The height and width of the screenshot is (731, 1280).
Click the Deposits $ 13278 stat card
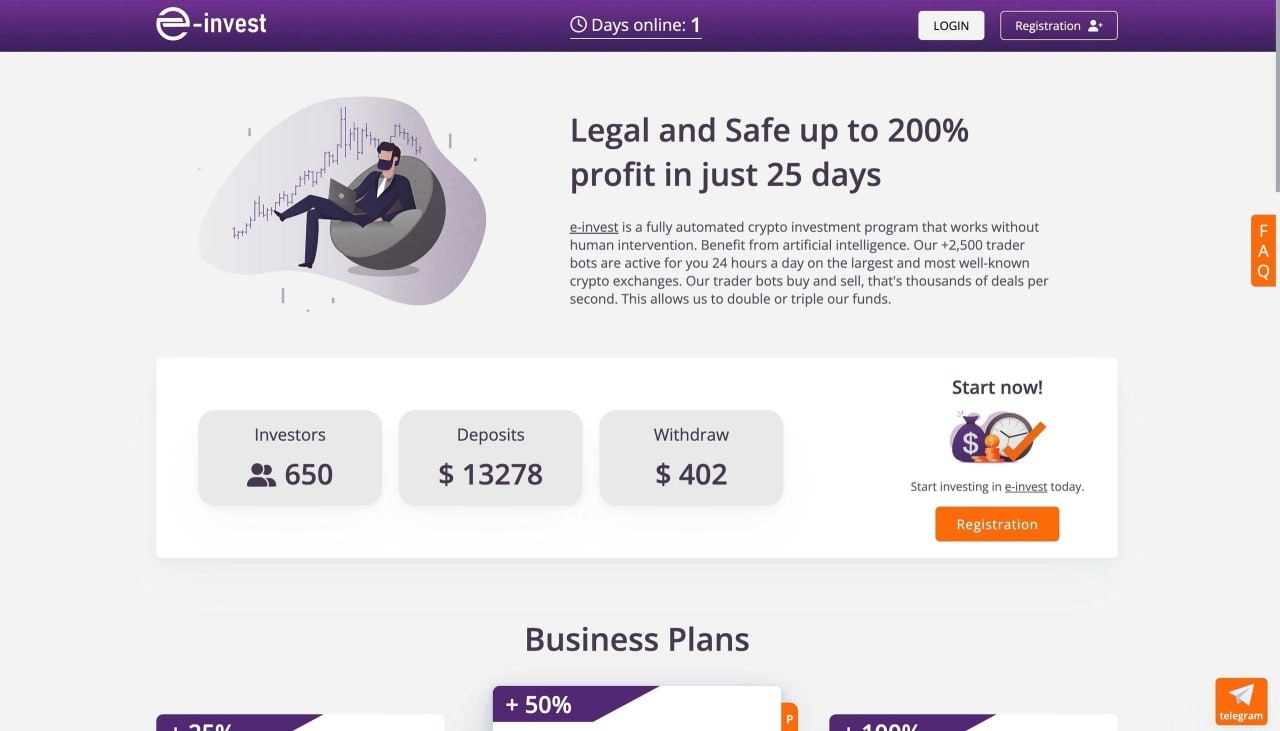coord(490,457)
